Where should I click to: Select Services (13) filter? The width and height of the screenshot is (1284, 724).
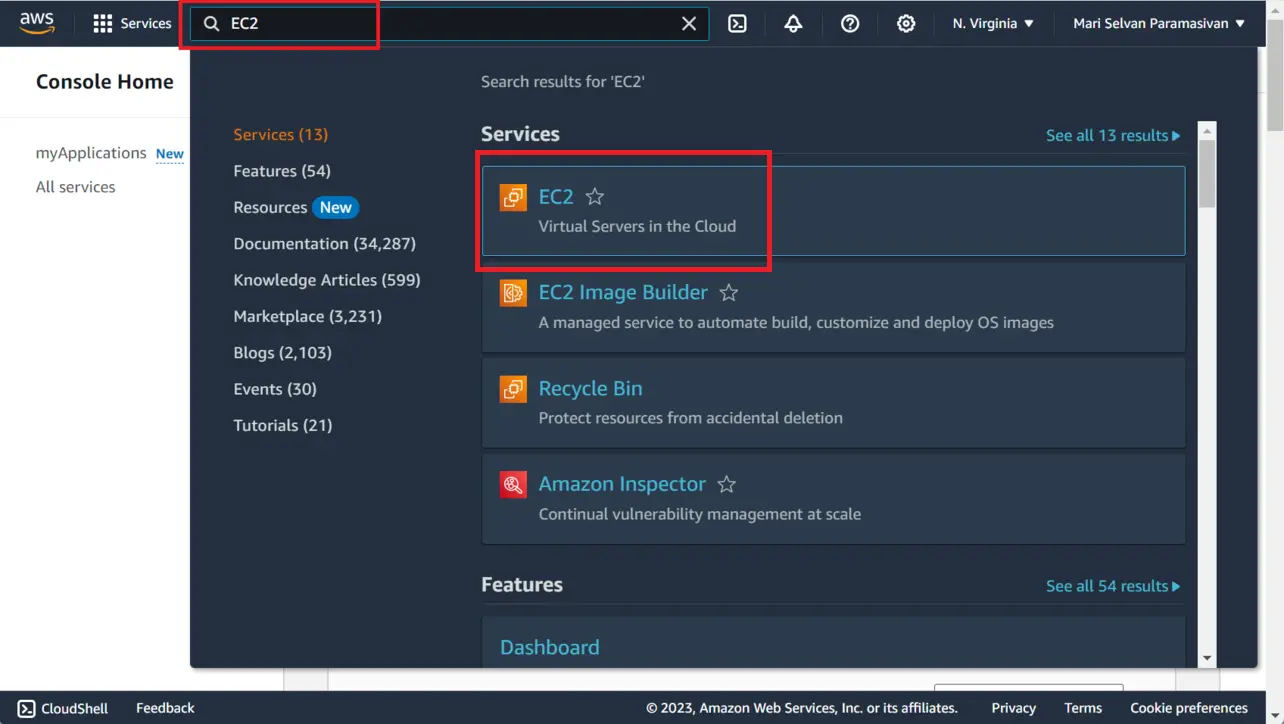(281, 134)
